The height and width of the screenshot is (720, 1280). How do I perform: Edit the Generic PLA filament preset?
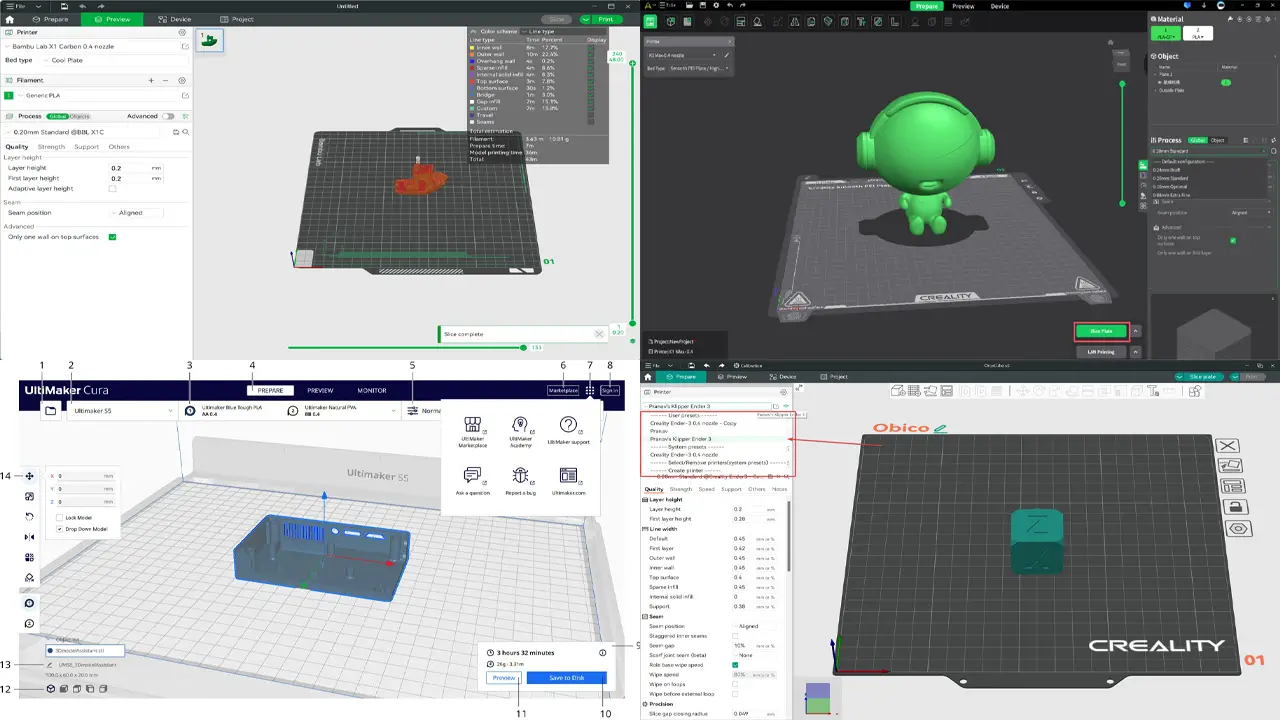coord(185,95)
